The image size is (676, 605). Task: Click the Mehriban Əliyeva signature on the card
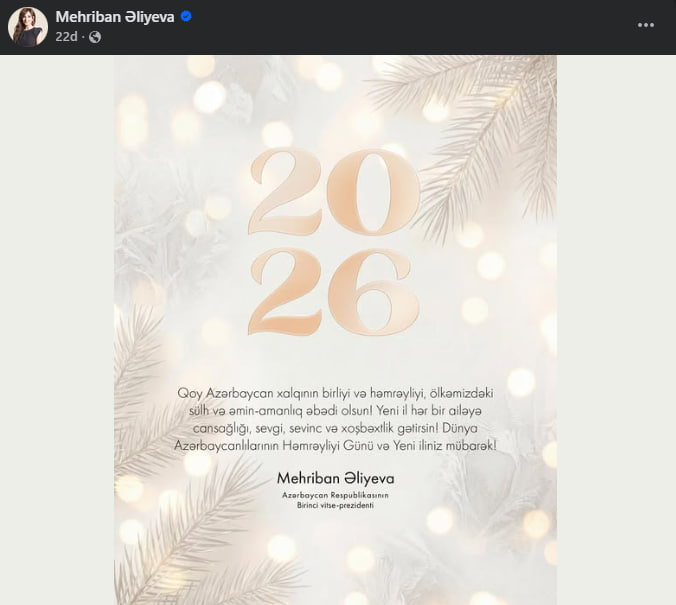click(x=335, y=478)
